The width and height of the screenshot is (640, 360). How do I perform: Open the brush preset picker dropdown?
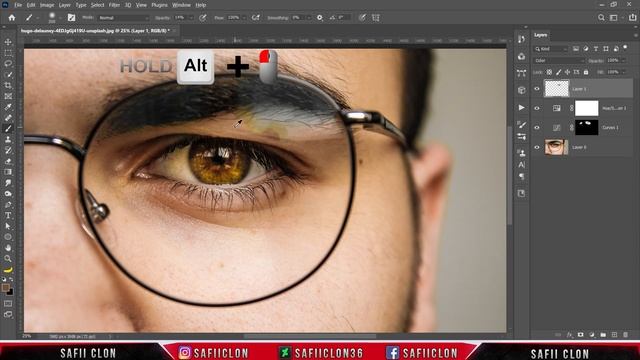coord(60,18)
